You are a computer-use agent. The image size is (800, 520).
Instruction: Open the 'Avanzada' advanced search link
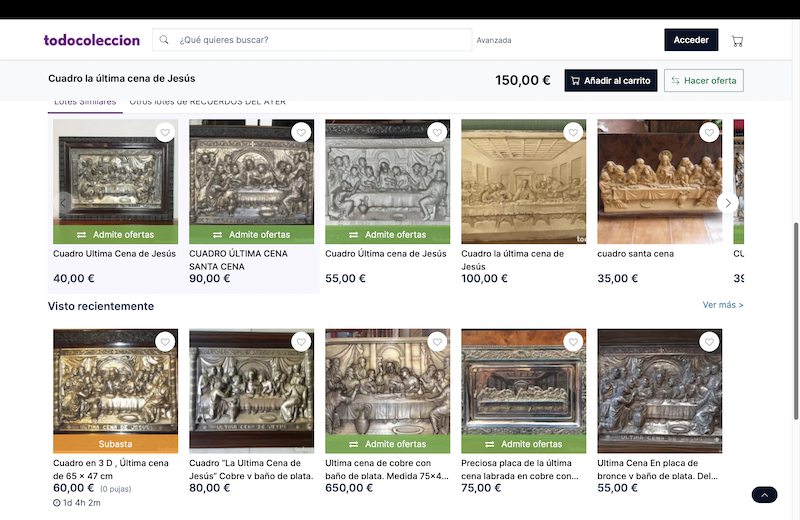click(x=494, y=41)
